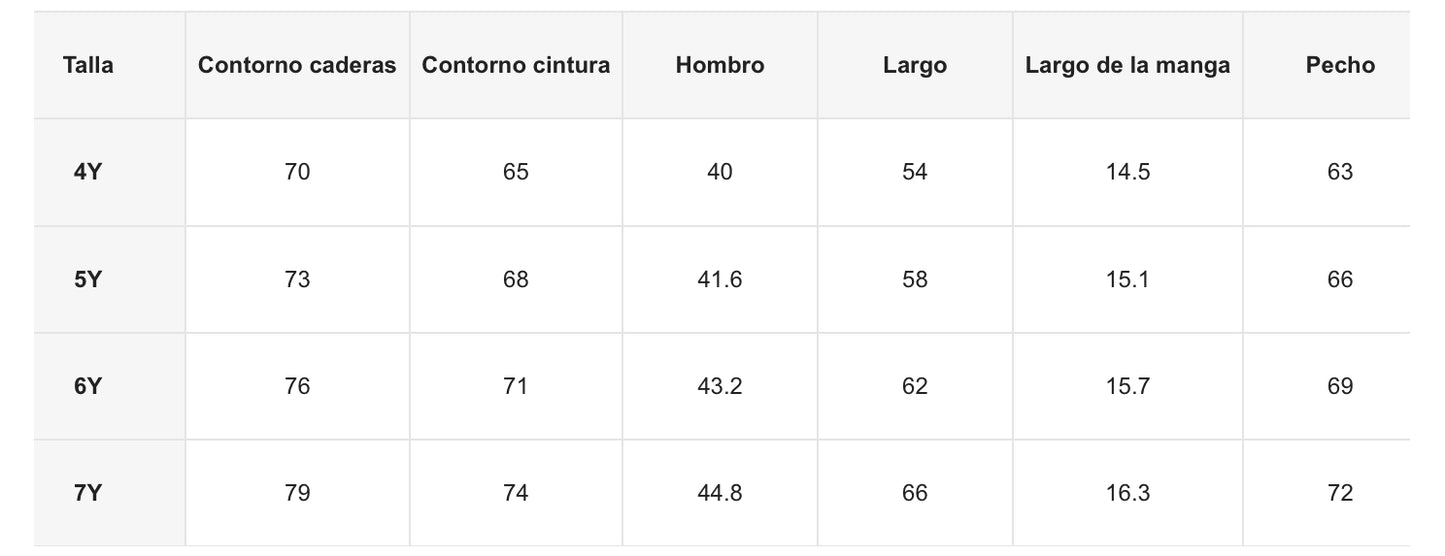Screen dimensions: 1445x556
Task: Click the 6Y size row label
Action: point(88,386)
